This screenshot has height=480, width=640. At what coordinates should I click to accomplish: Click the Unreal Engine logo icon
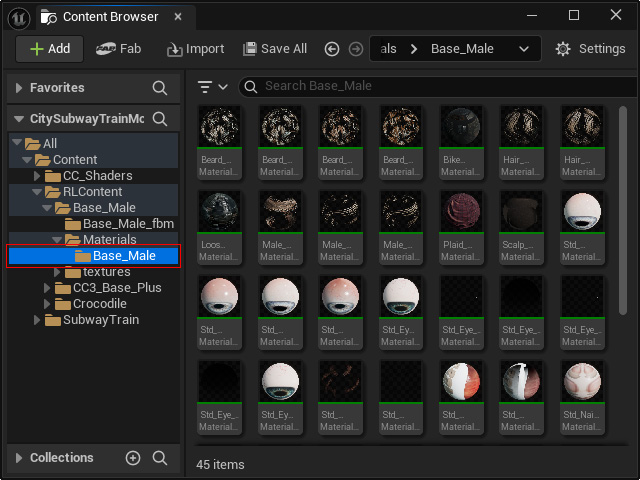tap(19, 18)
